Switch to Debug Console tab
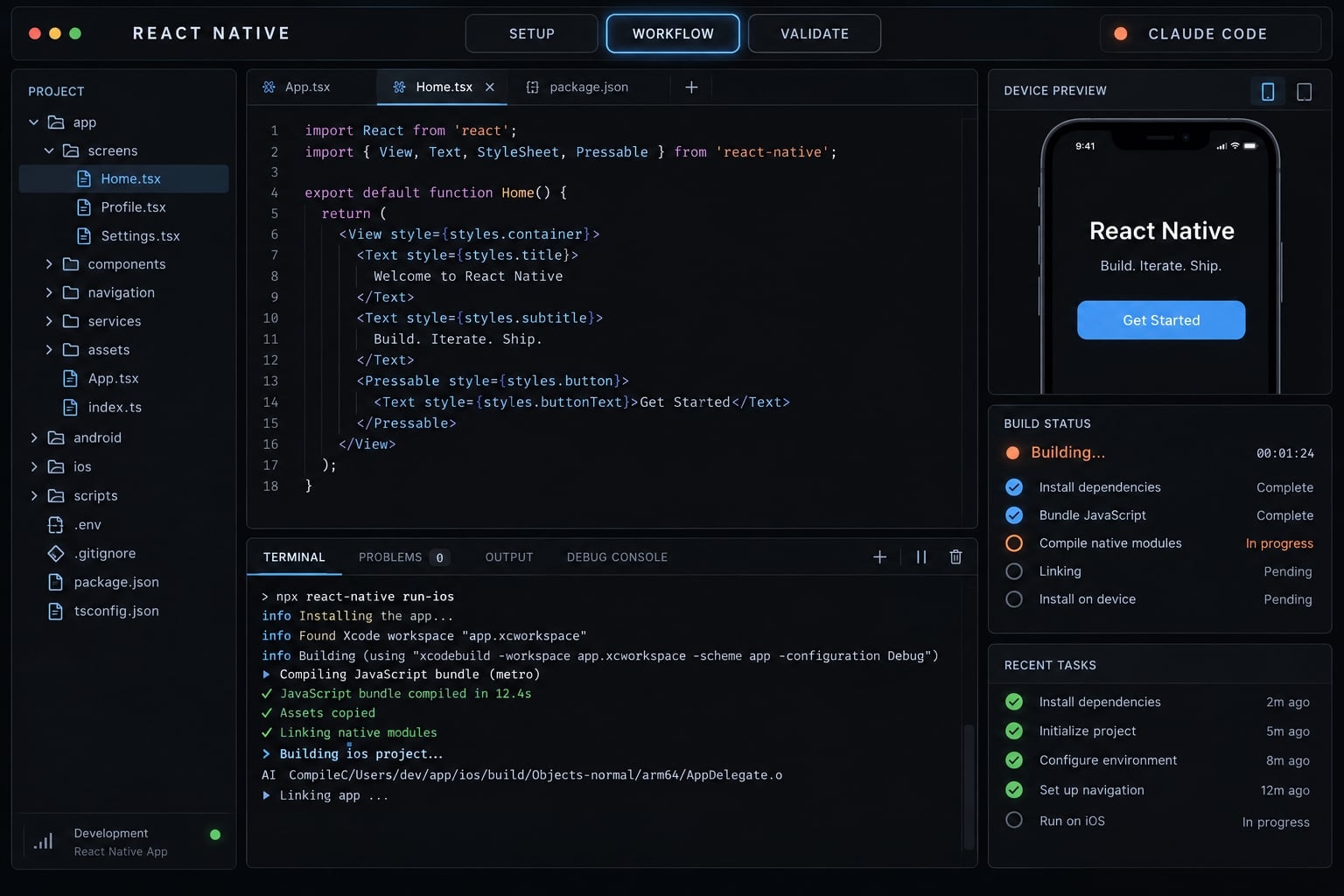This screenshot has height=896, width=1344. point(617,557)
